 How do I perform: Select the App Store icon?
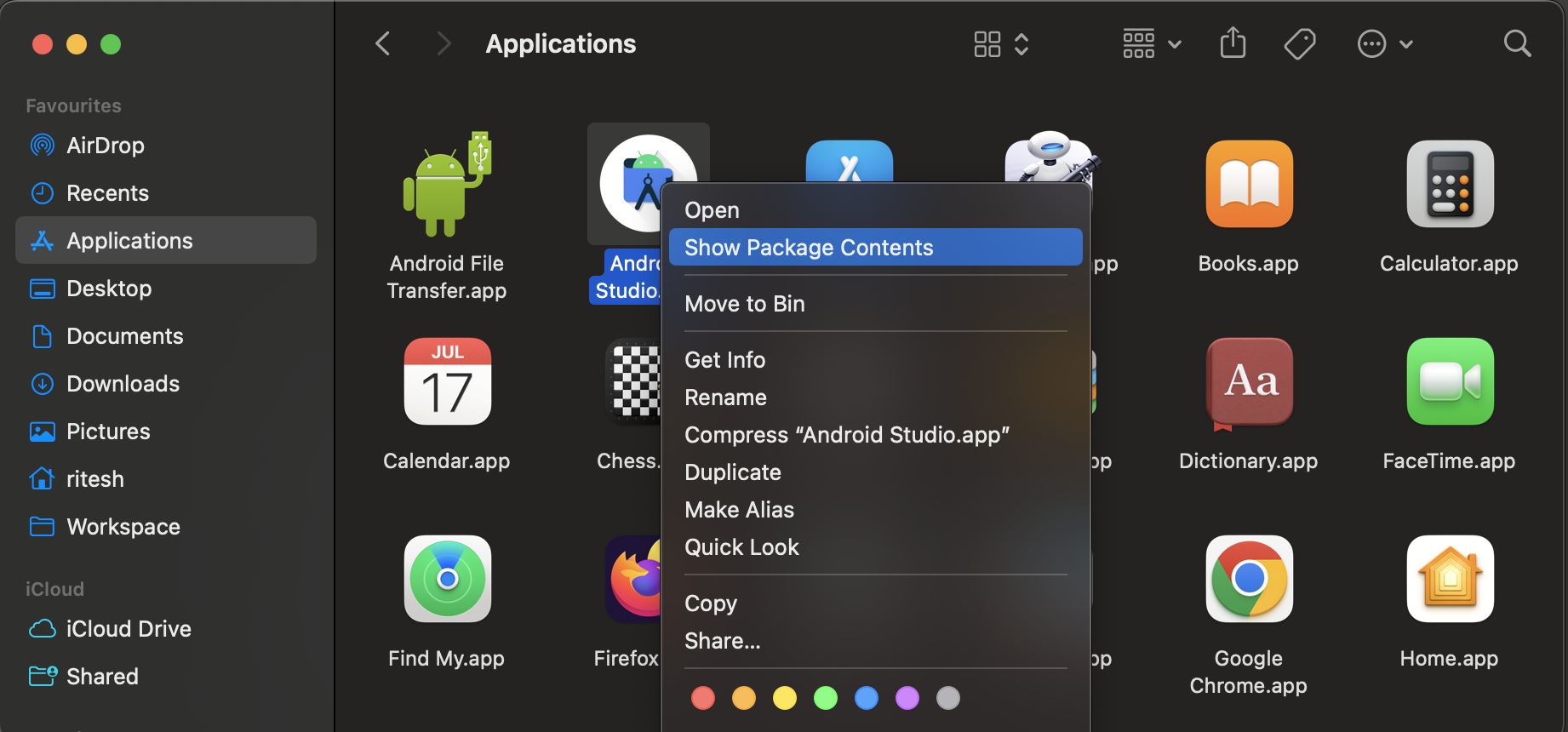[849, 162]
